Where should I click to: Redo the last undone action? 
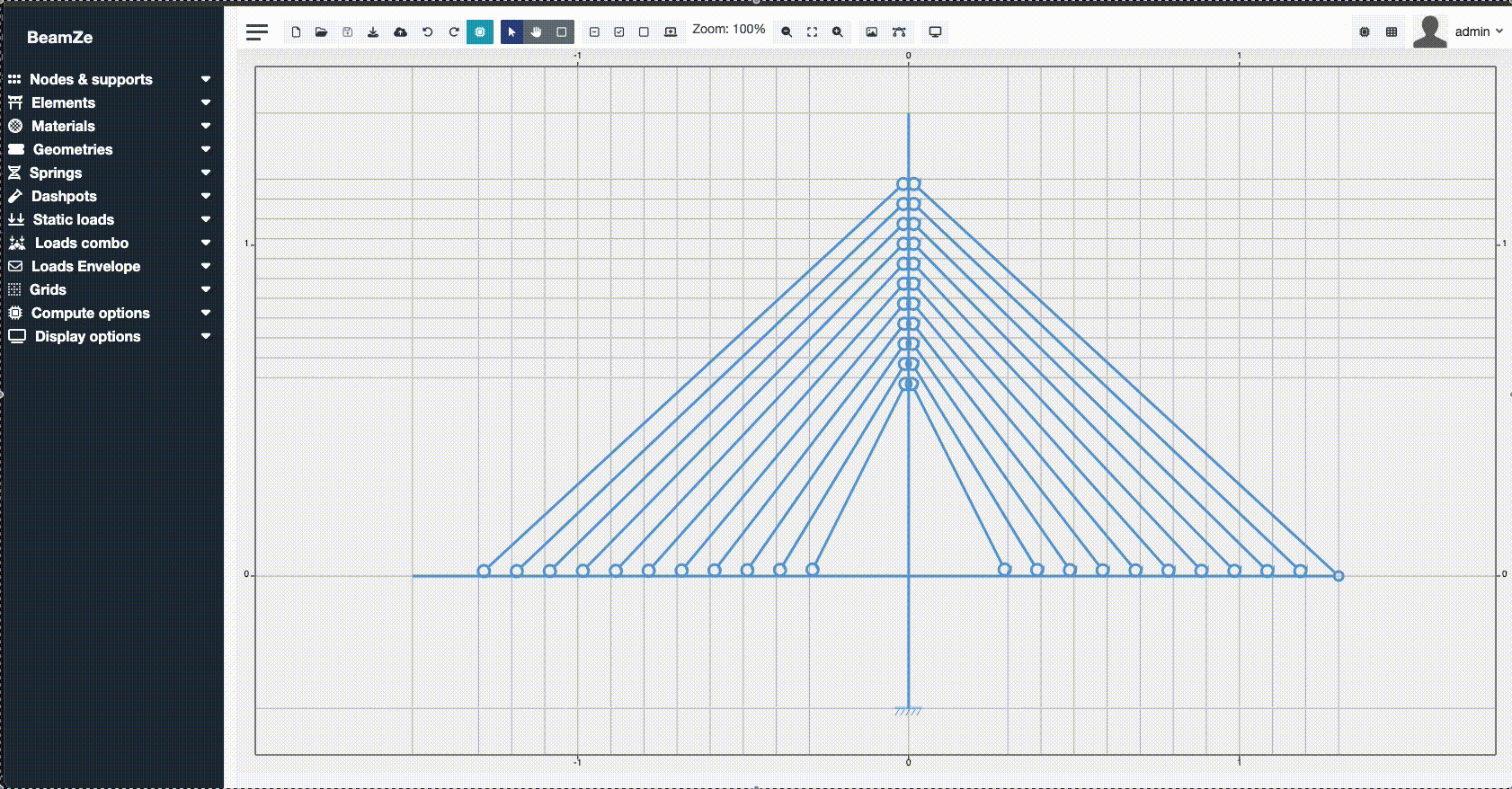454,32
